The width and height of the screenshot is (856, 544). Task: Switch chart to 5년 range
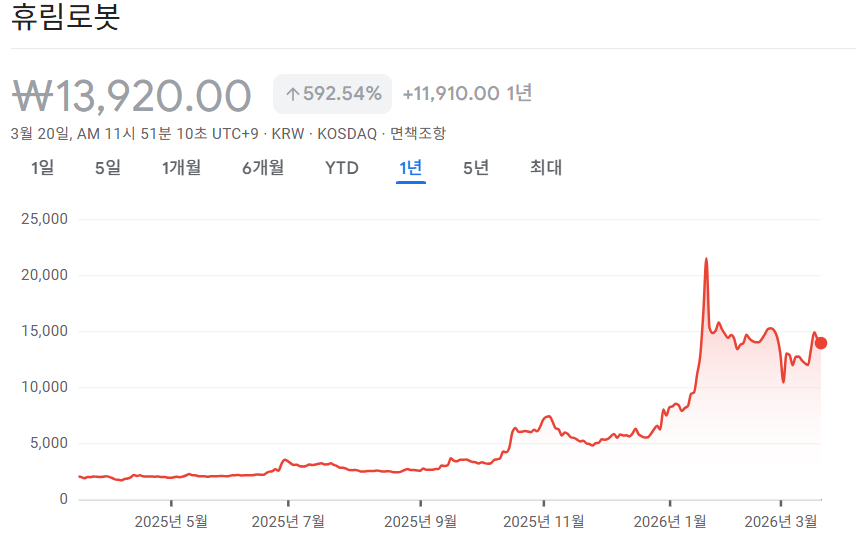476,168
